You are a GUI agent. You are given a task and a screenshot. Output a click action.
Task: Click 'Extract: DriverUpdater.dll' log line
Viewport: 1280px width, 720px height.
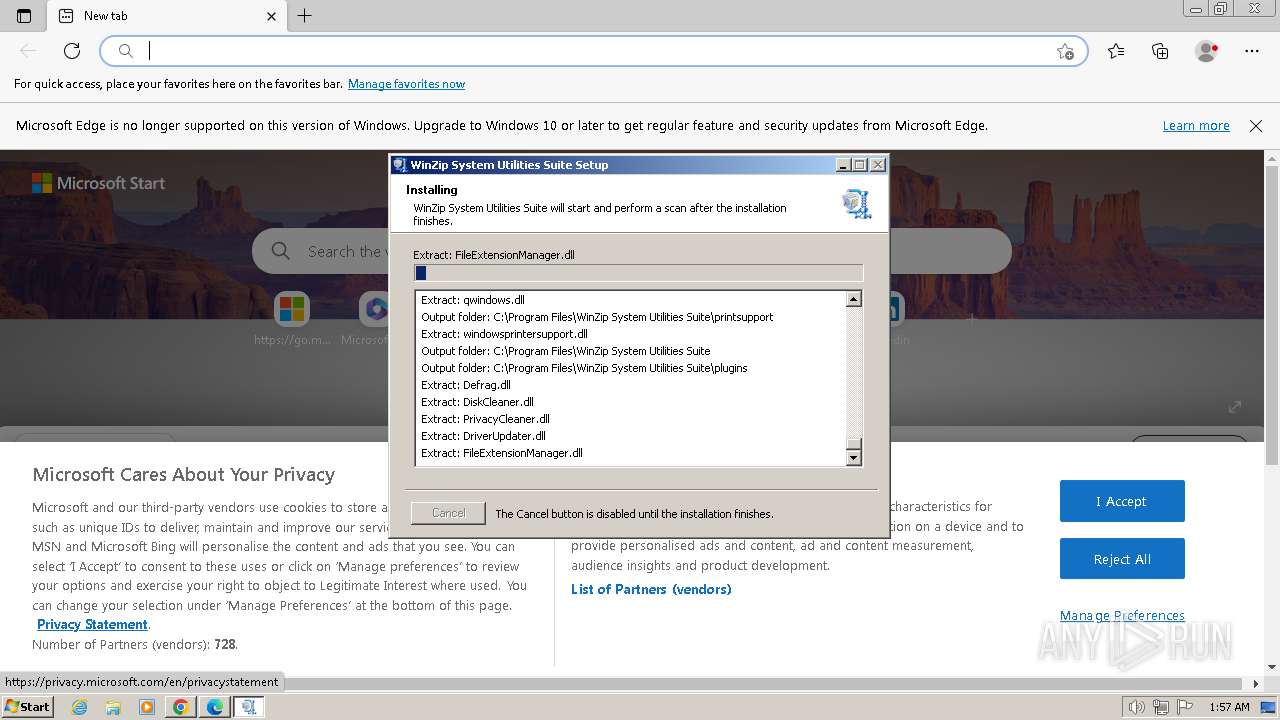[x=483, y=436]
